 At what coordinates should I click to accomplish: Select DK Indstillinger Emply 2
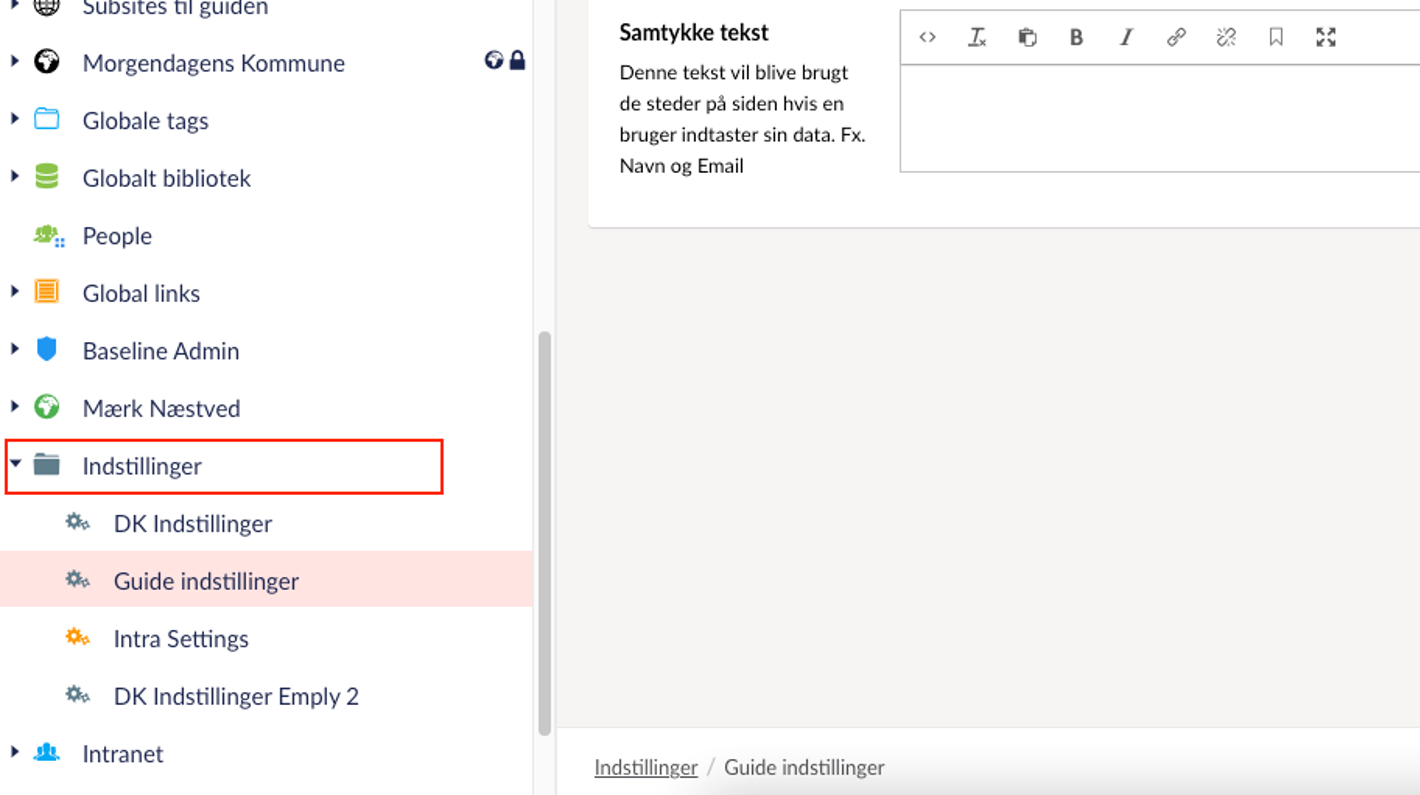[236, 697]
